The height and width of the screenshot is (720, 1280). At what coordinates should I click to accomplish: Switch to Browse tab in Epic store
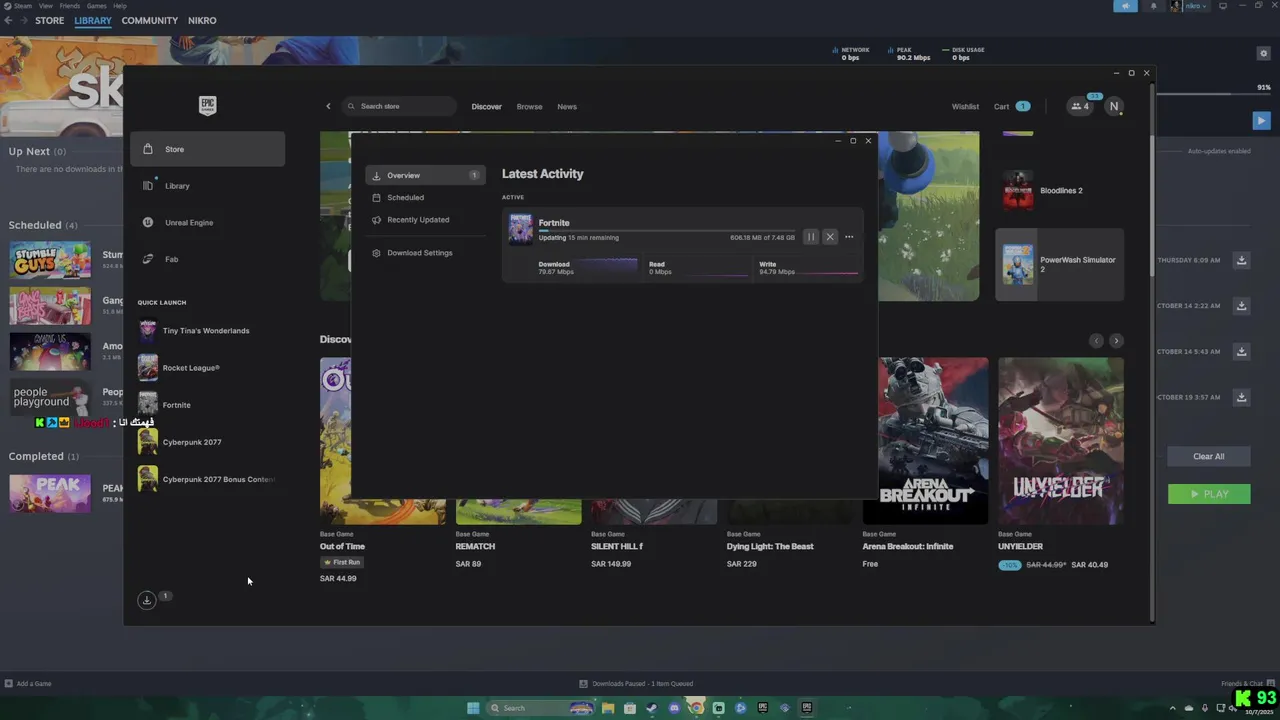point(530,106)
